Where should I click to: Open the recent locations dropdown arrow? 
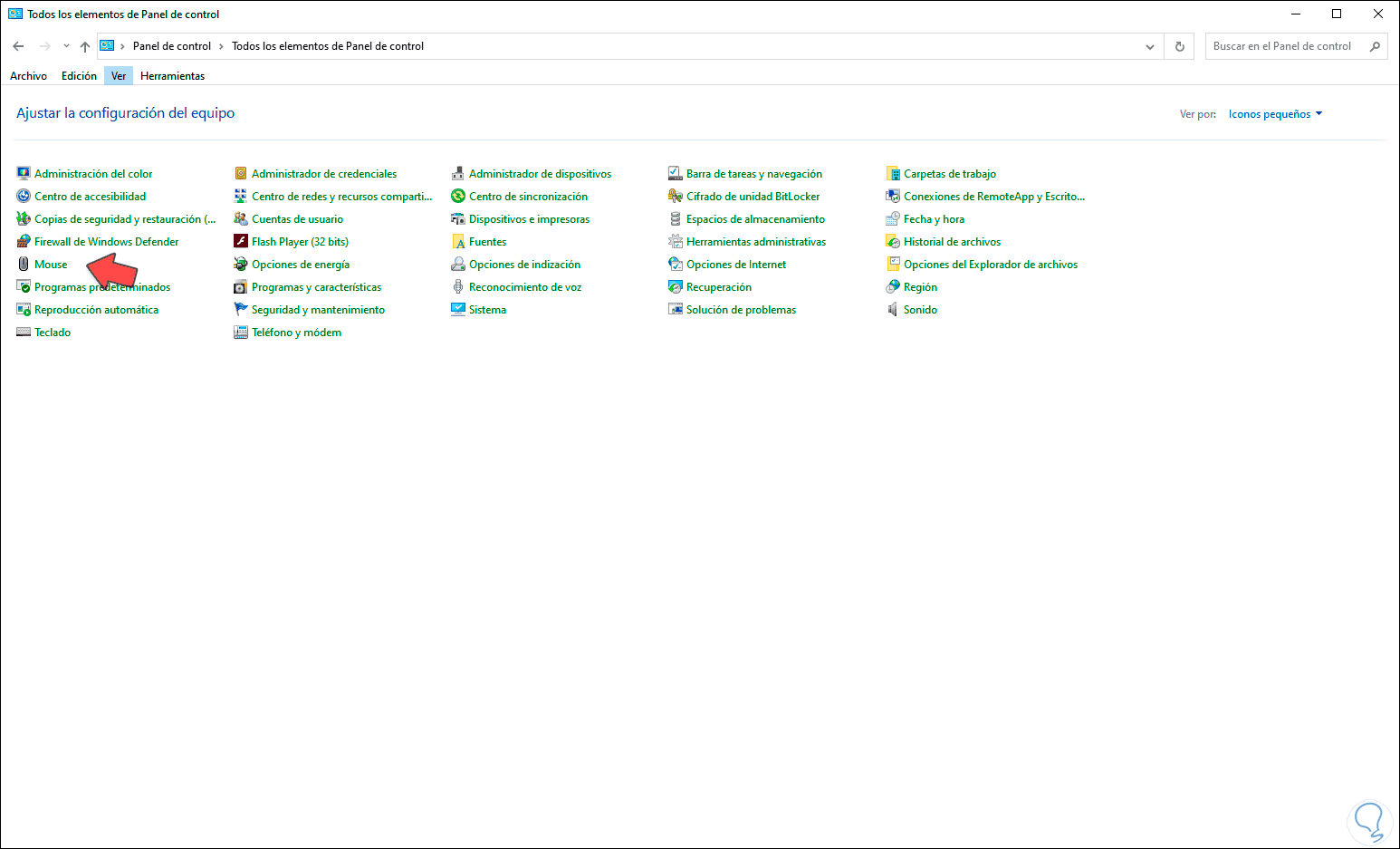tap(66, 46)
